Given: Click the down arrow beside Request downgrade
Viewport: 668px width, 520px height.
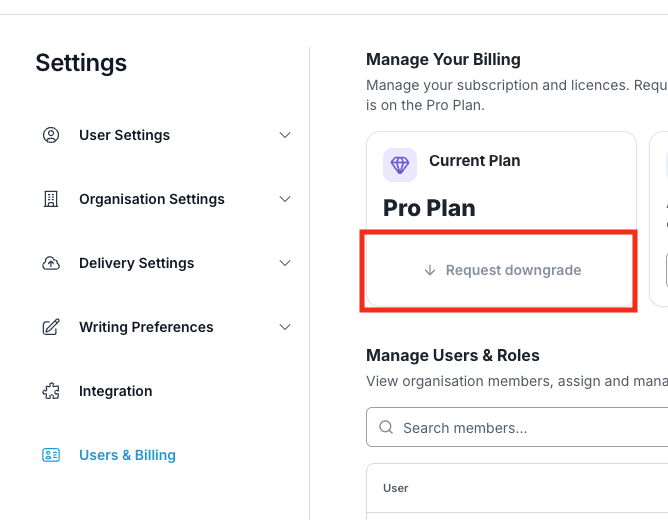Looking at the screenshot, I should (430, 270).
